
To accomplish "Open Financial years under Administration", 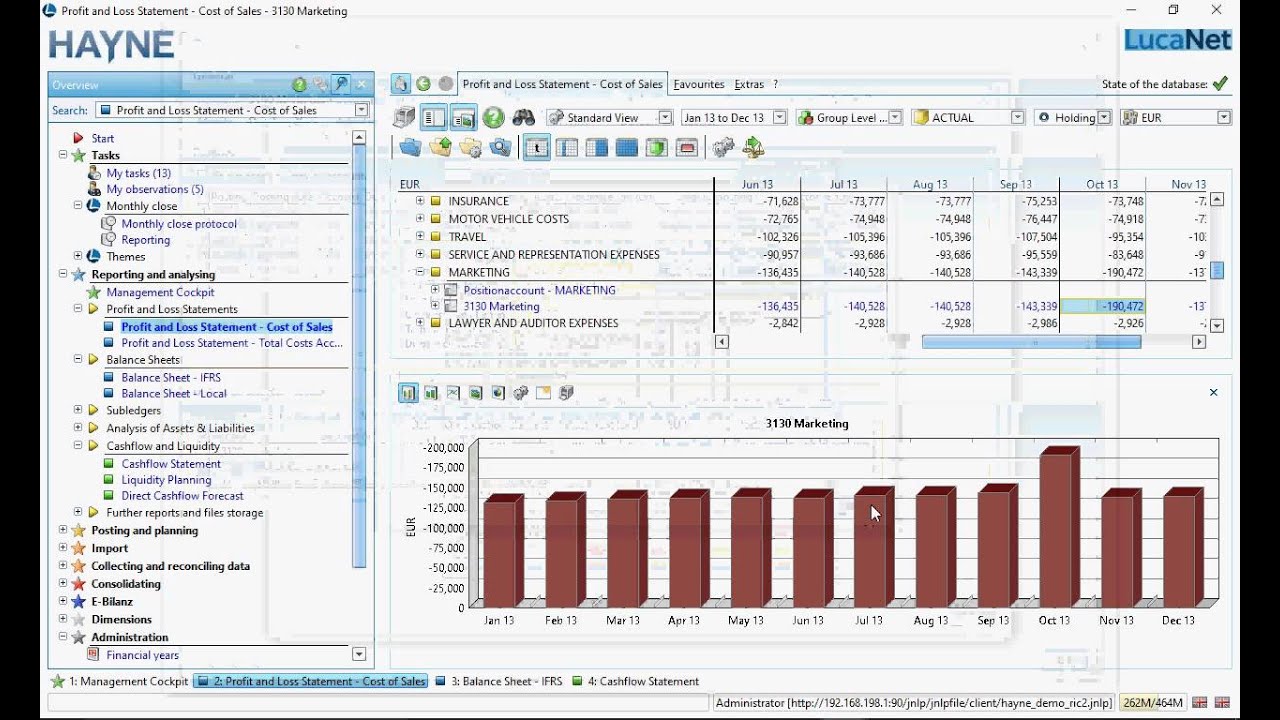I will pyautogui.click(x=142, y=655).
